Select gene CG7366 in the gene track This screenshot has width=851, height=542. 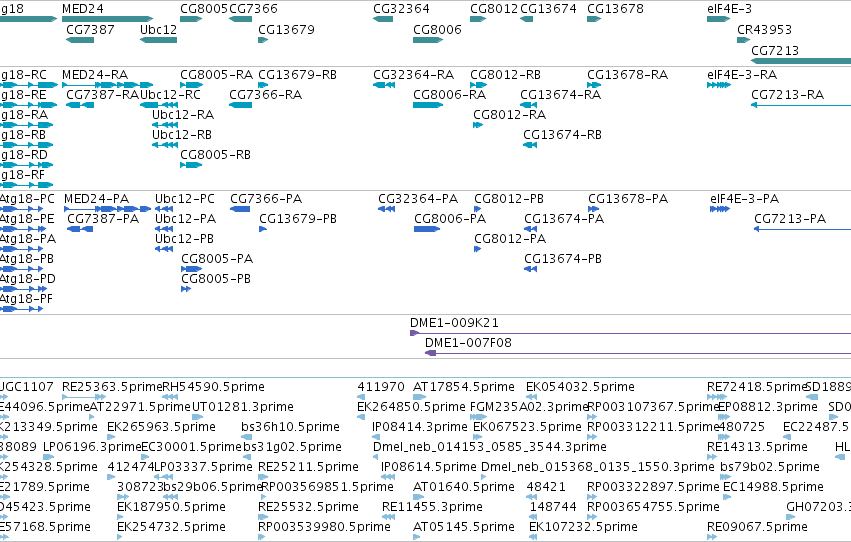coord(240,19)
